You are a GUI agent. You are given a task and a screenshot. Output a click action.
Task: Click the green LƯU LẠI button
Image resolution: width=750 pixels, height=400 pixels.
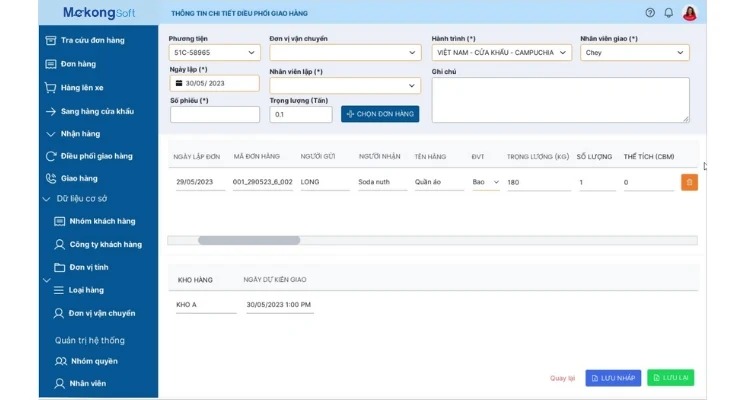pyautogui.click(x=670, y=378)
